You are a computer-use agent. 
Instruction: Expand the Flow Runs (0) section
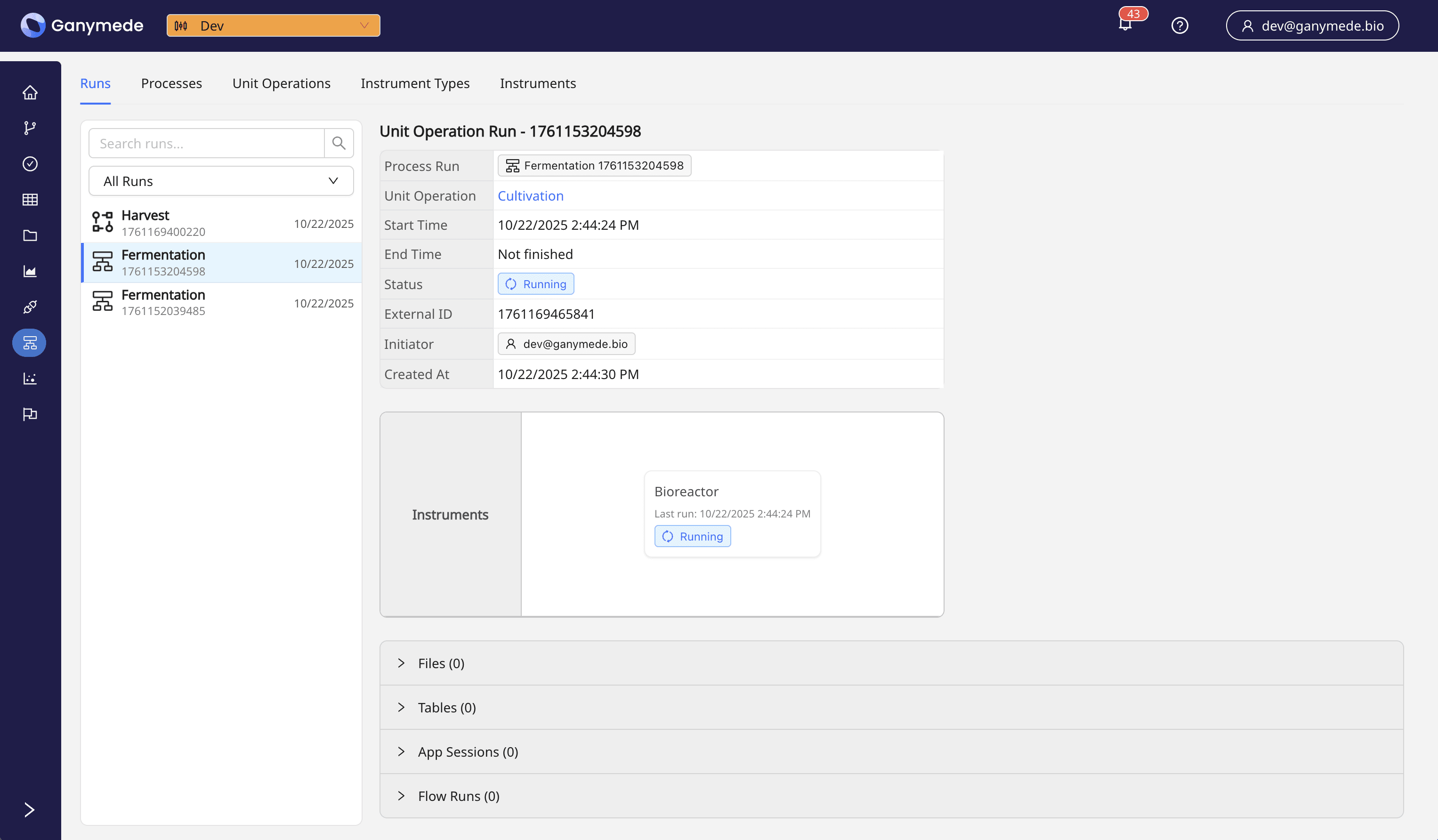[x=458, y=796]
